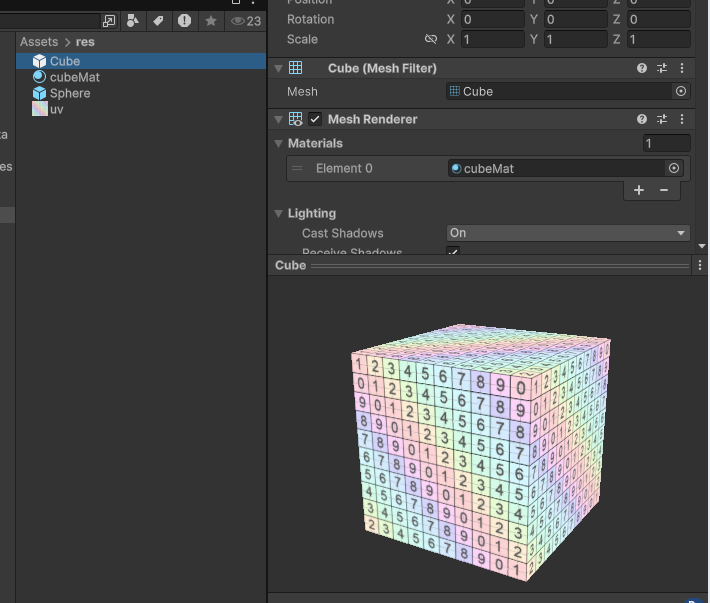Click the Mesh Filter grid icon
The image size is (710, 603).
point(295,68)
